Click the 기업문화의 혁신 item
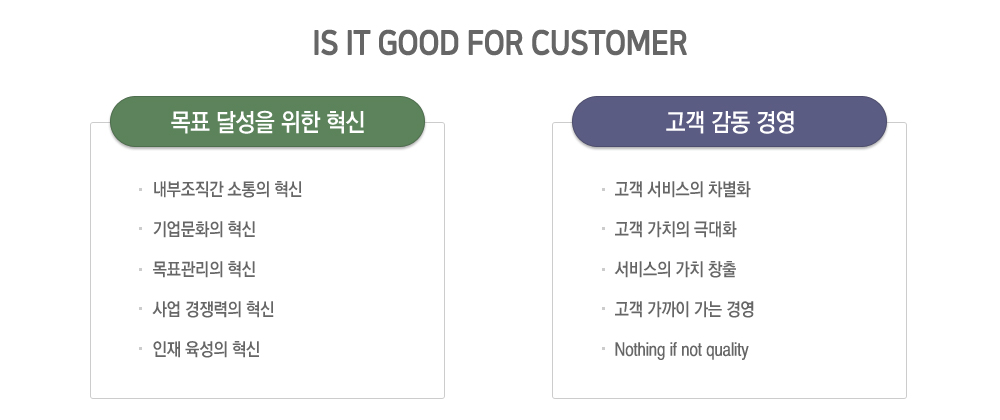This screenshot has height=420, width=1000. 204,229
